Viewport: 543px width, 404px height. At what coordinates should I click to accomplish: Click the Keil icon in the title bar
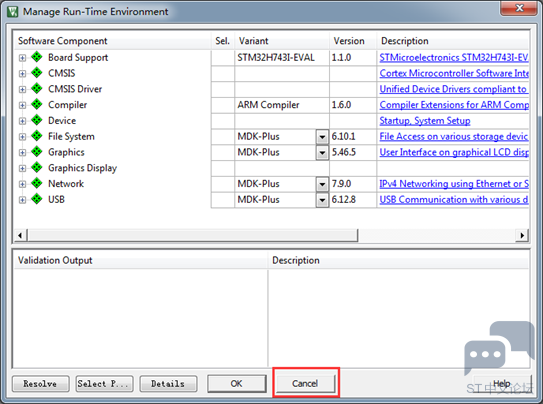coord(13,12)
